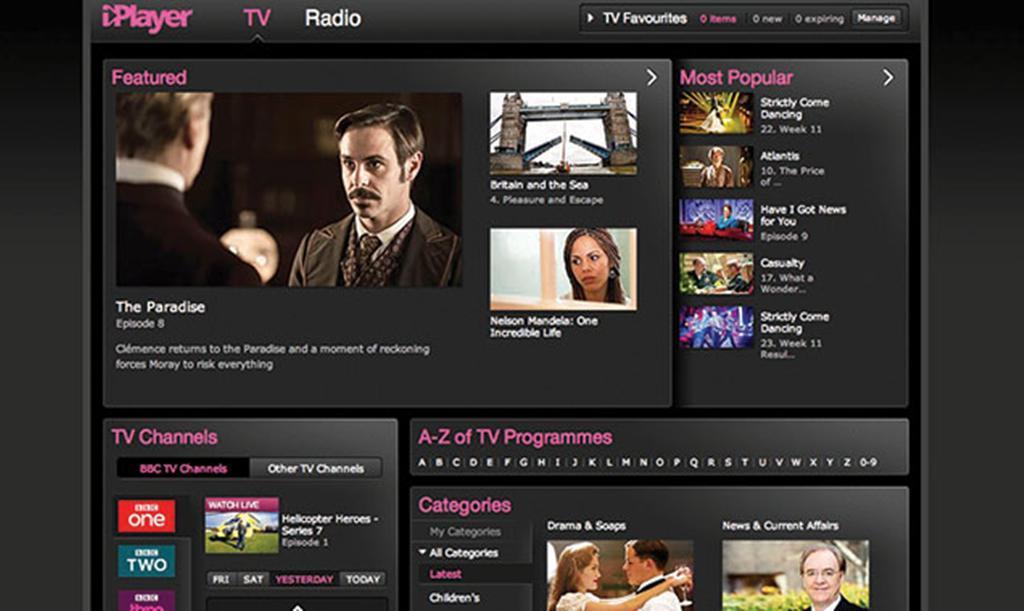Click News & Current Affairs heading
Viewport: 1024px width, 611px height.
780,525
